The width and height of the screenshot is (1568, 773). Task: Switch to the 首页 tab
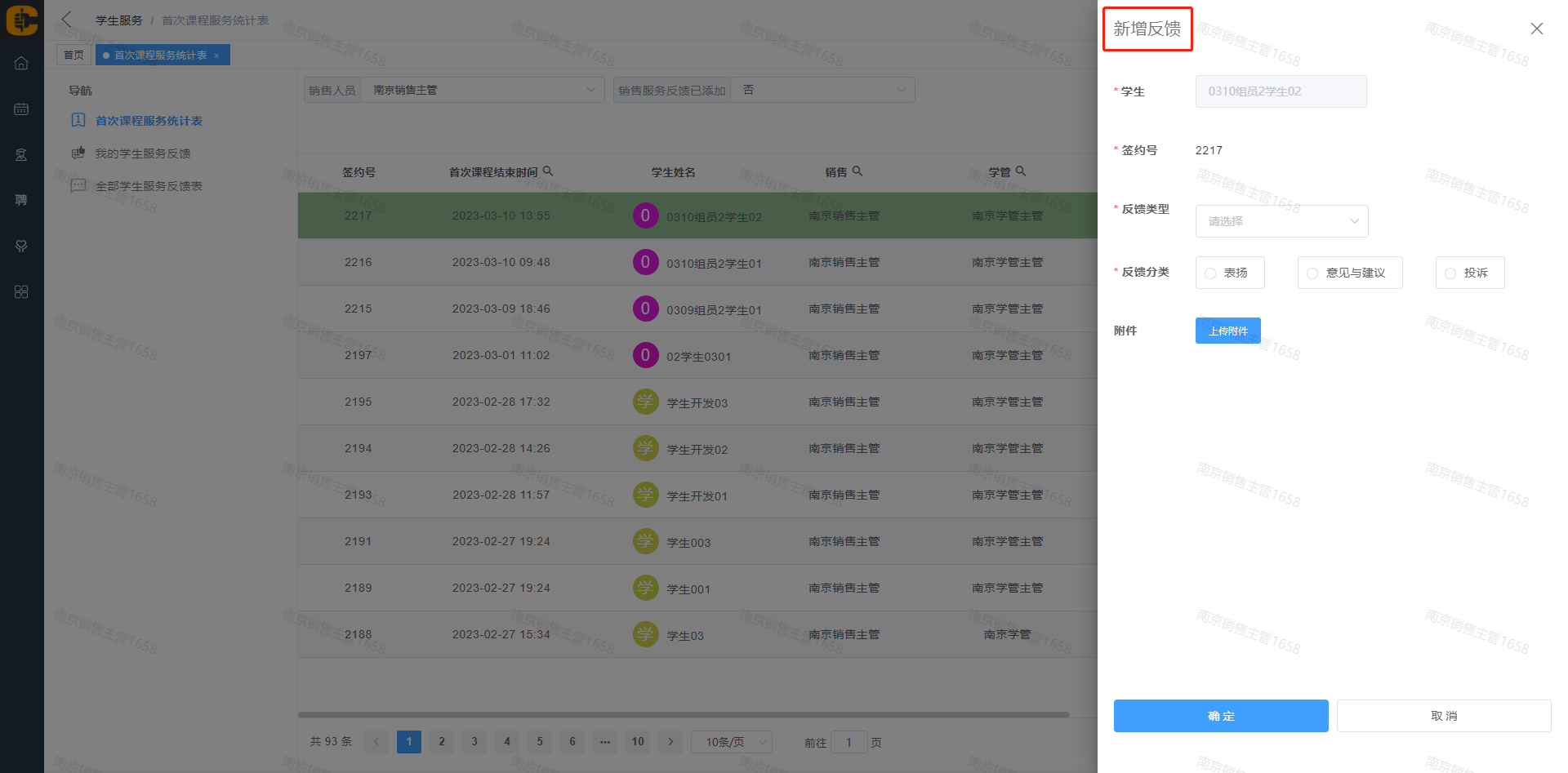point(73,55)
